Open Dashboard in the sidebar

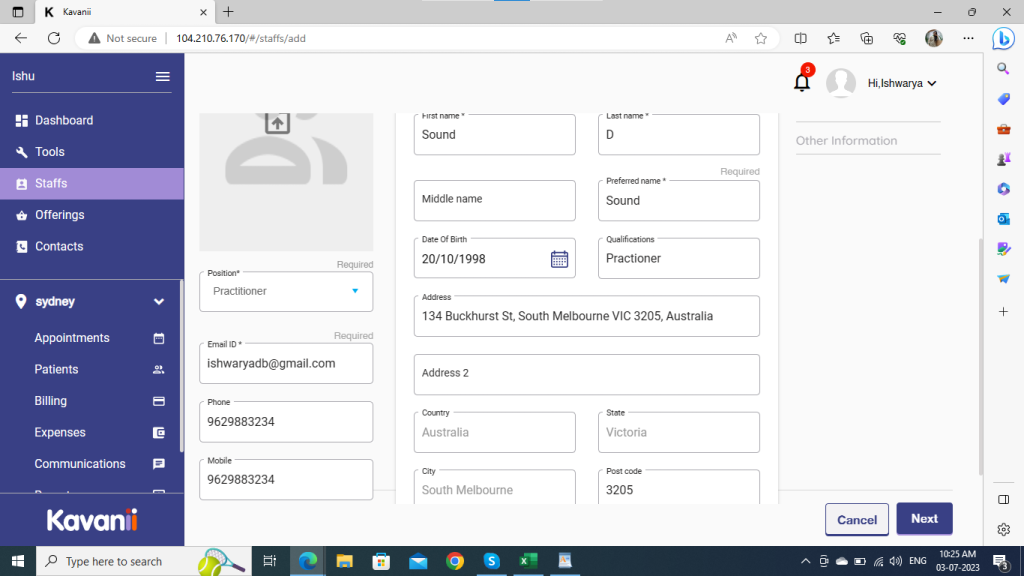click(64, 120)
